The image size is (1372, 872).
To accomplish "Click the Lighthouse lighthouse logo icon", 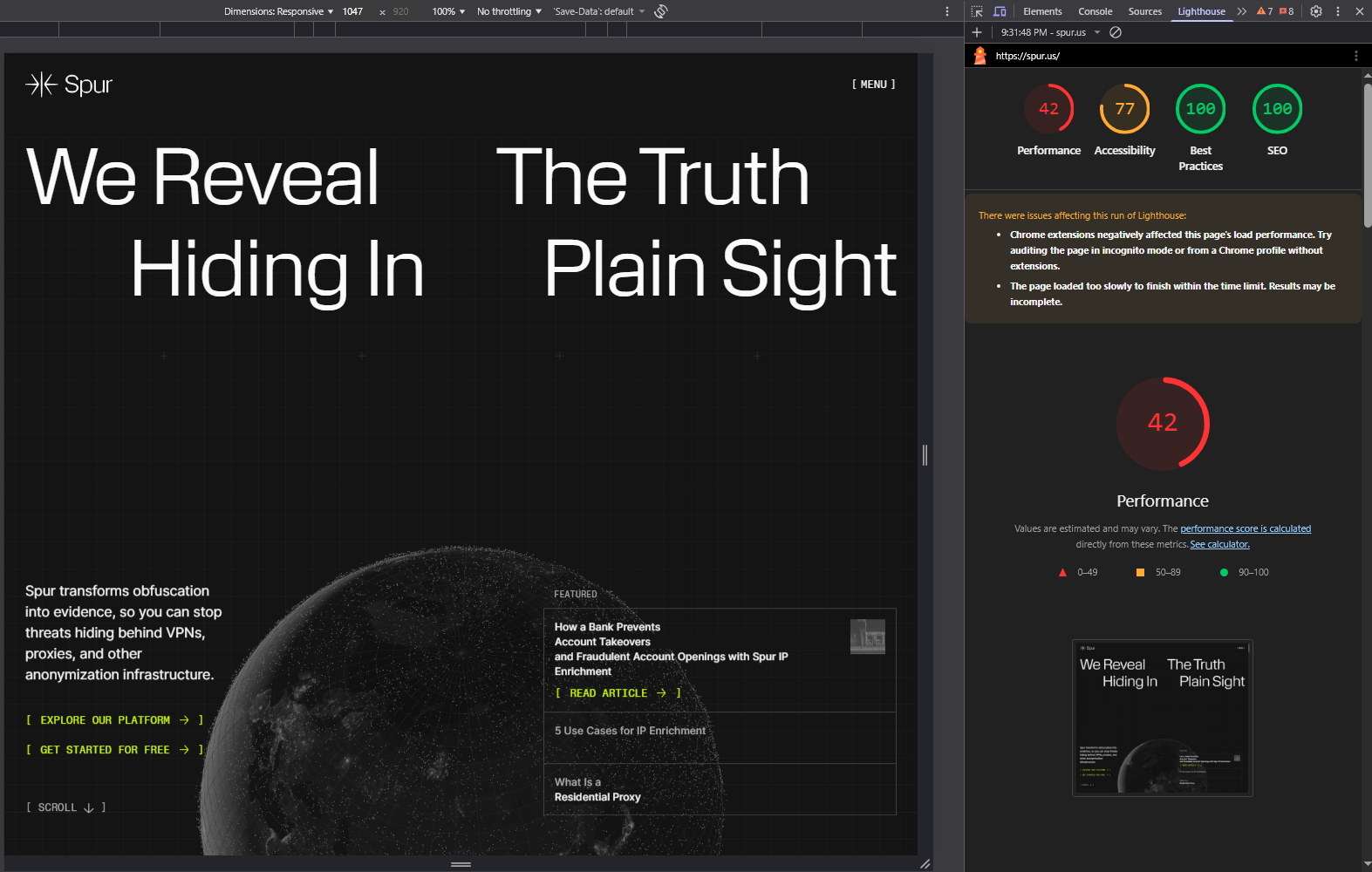I will pyautogui.click(x=980, y=56).
